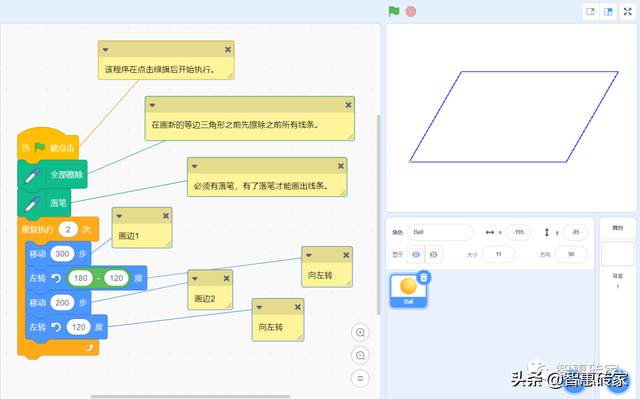The width and height of the screenshot is (640, 399).
Task: Click the when flag clicked hat block
Action: [x=48, y=144]
